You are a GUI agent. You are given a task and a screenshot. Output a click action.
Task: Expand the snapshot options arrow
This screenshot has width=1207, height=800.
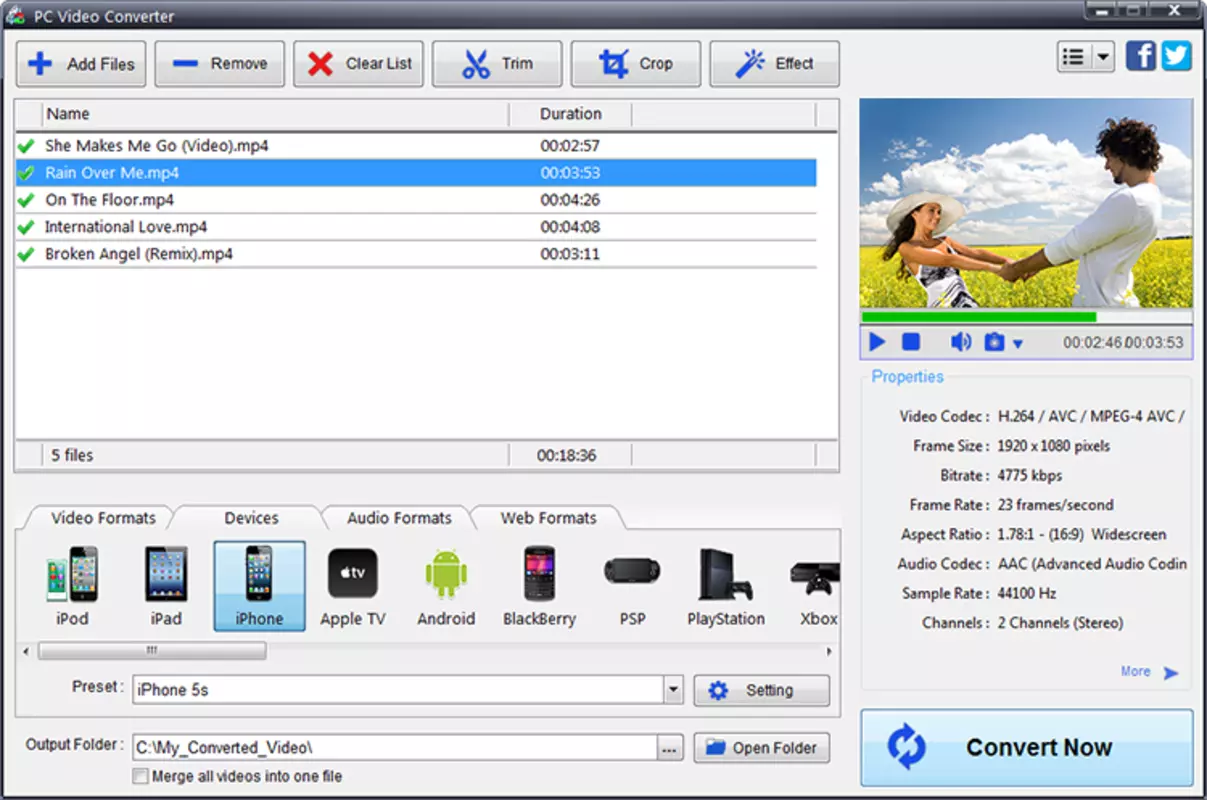pyautogui.click(x=1018, y=344)
